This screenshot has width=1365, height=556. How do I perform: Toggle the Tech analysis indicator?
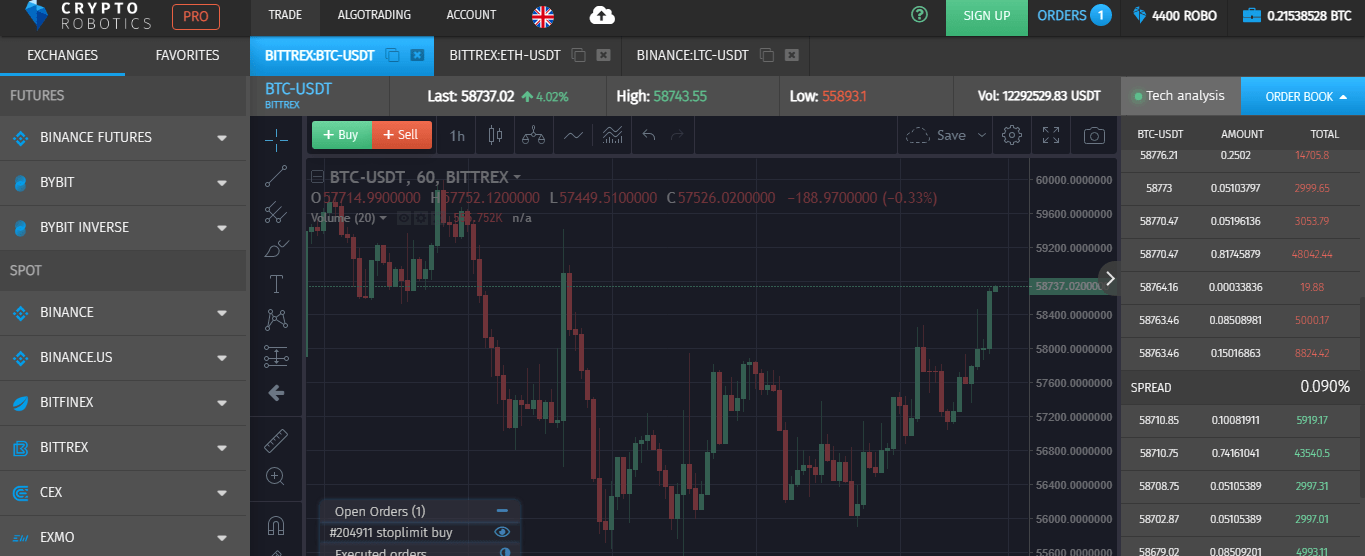(1179, 96)
